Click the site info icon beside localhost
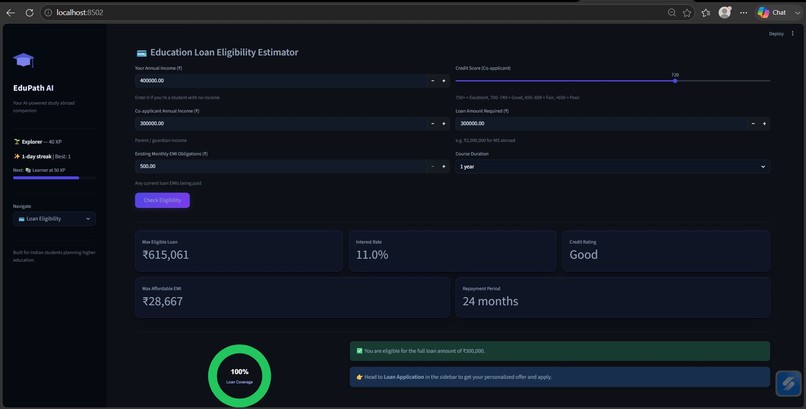Viewport: 806px width, 409px height. coord(48,12)
